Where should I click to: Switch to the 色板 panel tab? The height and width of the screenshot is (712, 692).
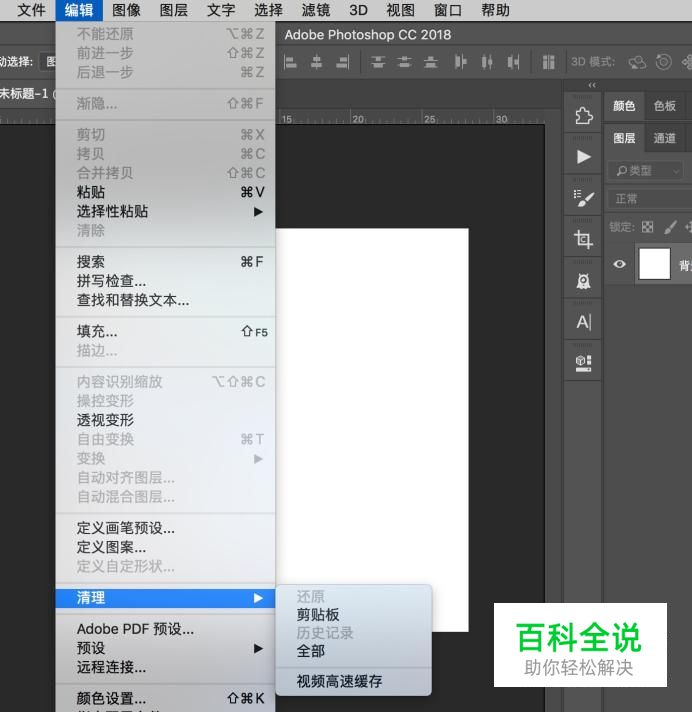(664, 106)
